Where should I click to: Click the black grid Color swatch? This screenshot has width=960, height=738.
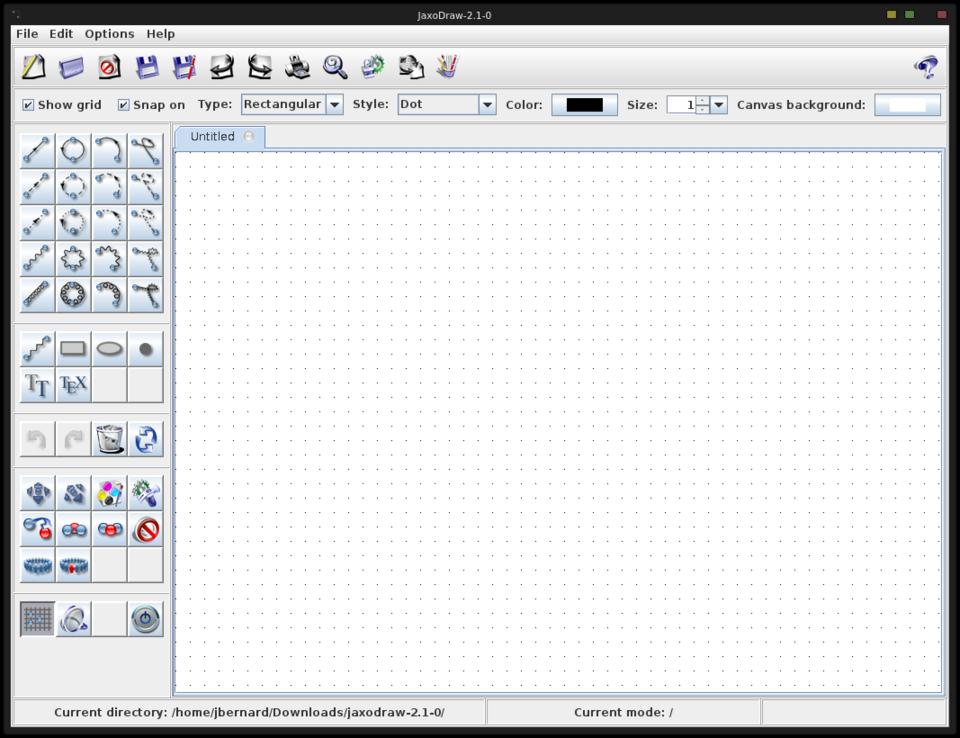[584, 105]
